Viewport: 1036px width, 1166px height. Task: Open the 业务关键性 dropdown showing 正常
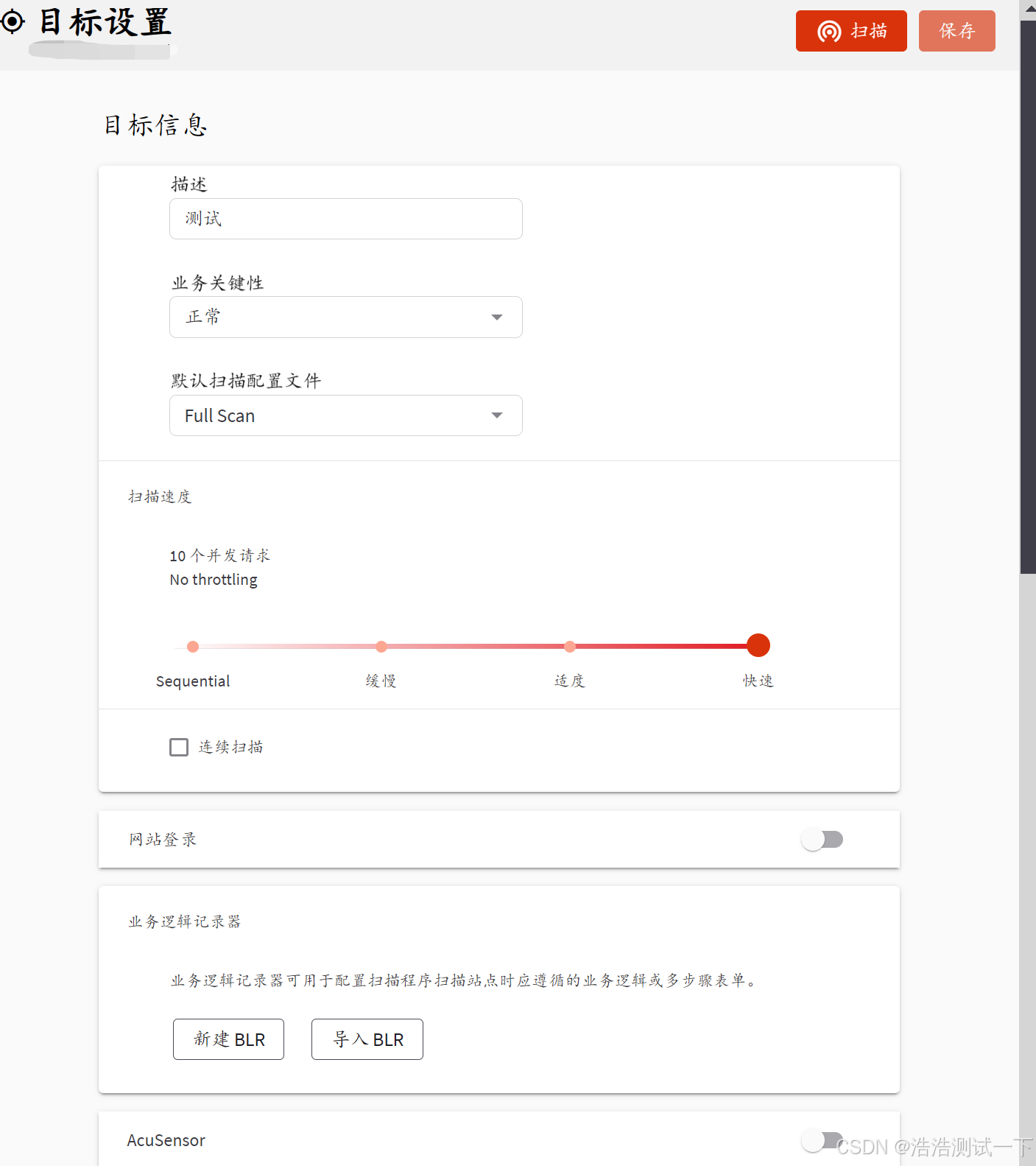pos(346,317)
